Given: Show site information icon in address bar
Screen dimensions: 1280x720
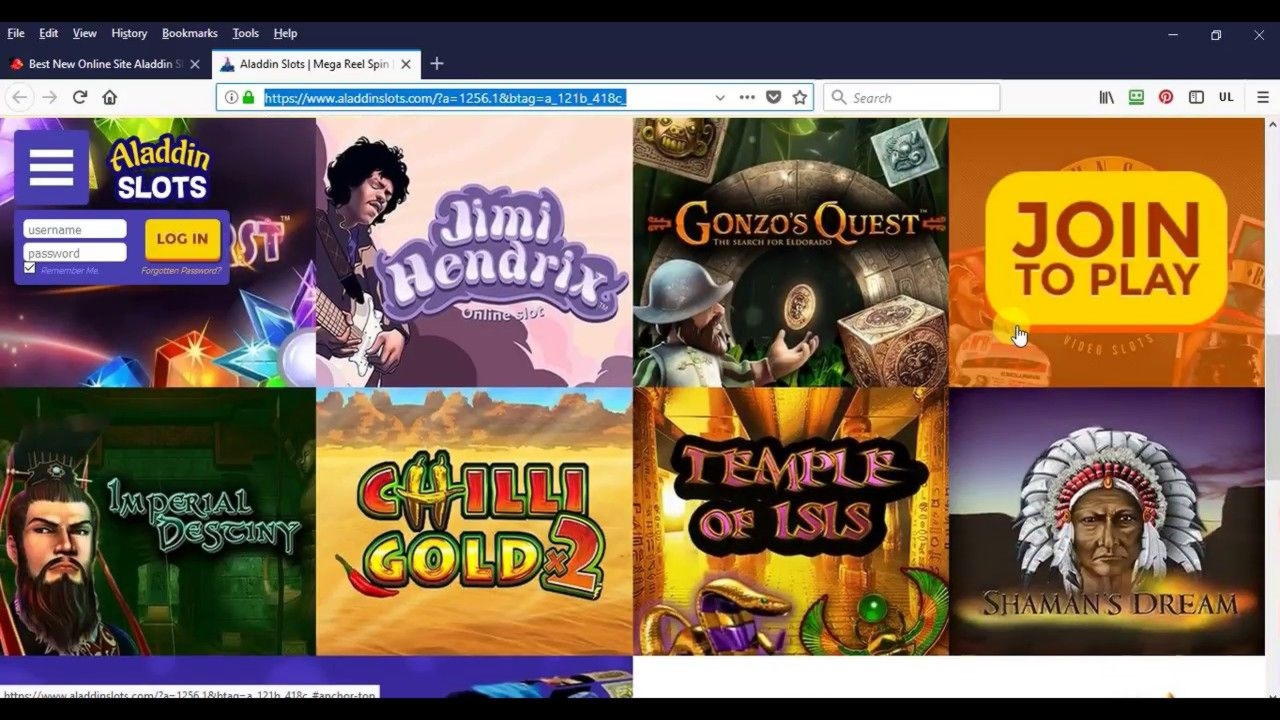Looking at the screenshot, I should pyautogui.click(x=231, y=97).
